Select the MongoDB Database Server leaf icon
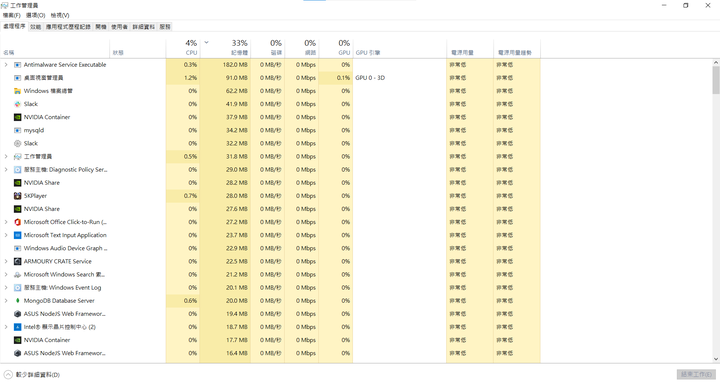Screen dimensions: 720x384 coord(17,301)
